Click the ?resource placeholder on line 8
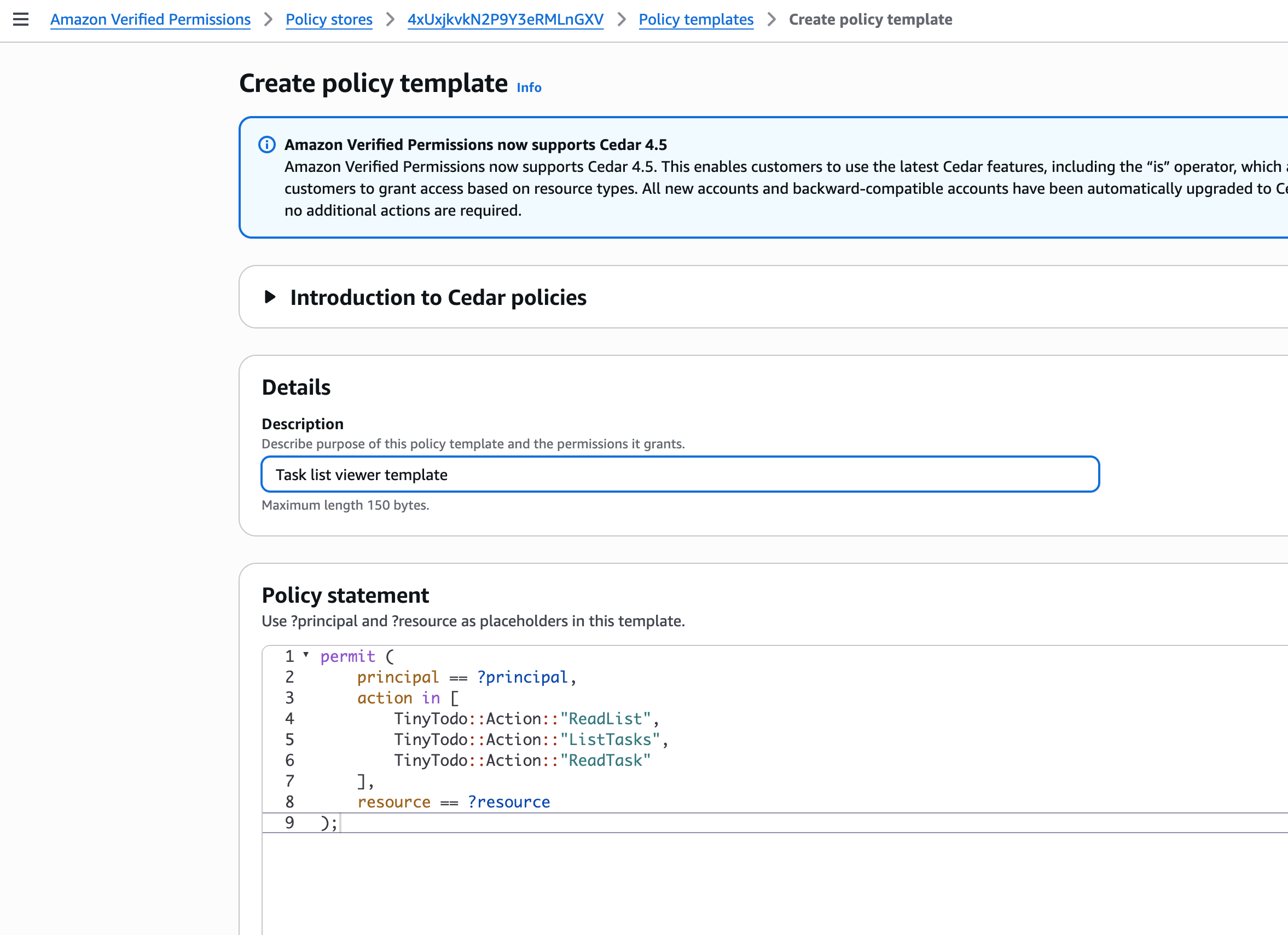This screenshot has height=935, width=1288. 509,802
